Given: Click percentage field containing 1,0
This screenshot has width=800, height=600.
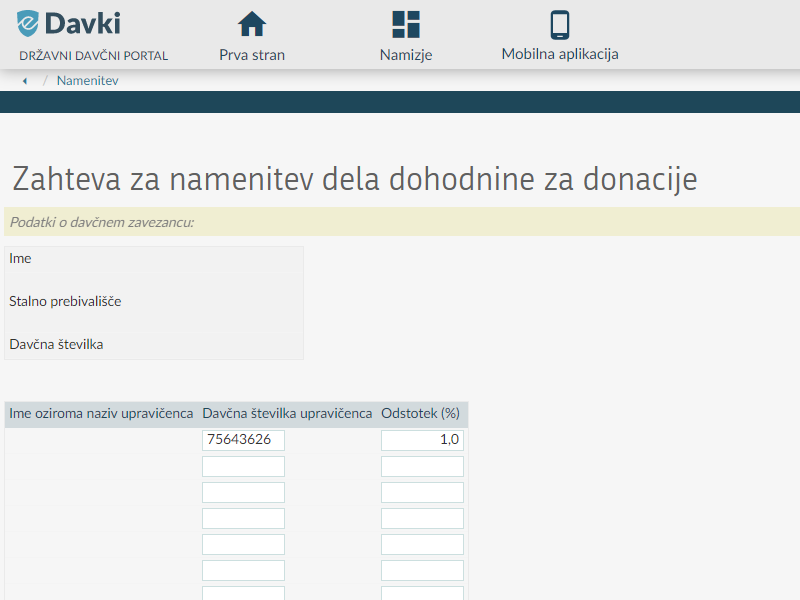Looking at the screenshot, I should [422, 440].
